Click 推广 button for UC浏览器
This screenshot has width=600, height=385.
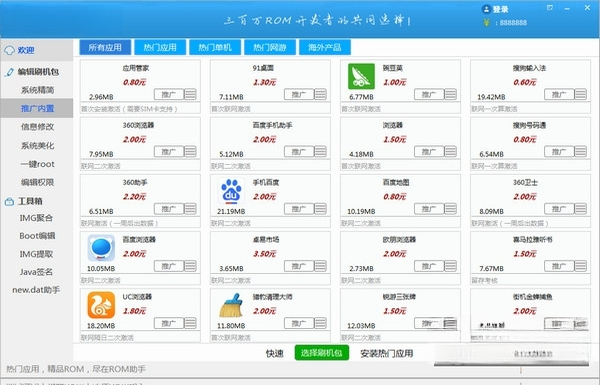[169, 323]
